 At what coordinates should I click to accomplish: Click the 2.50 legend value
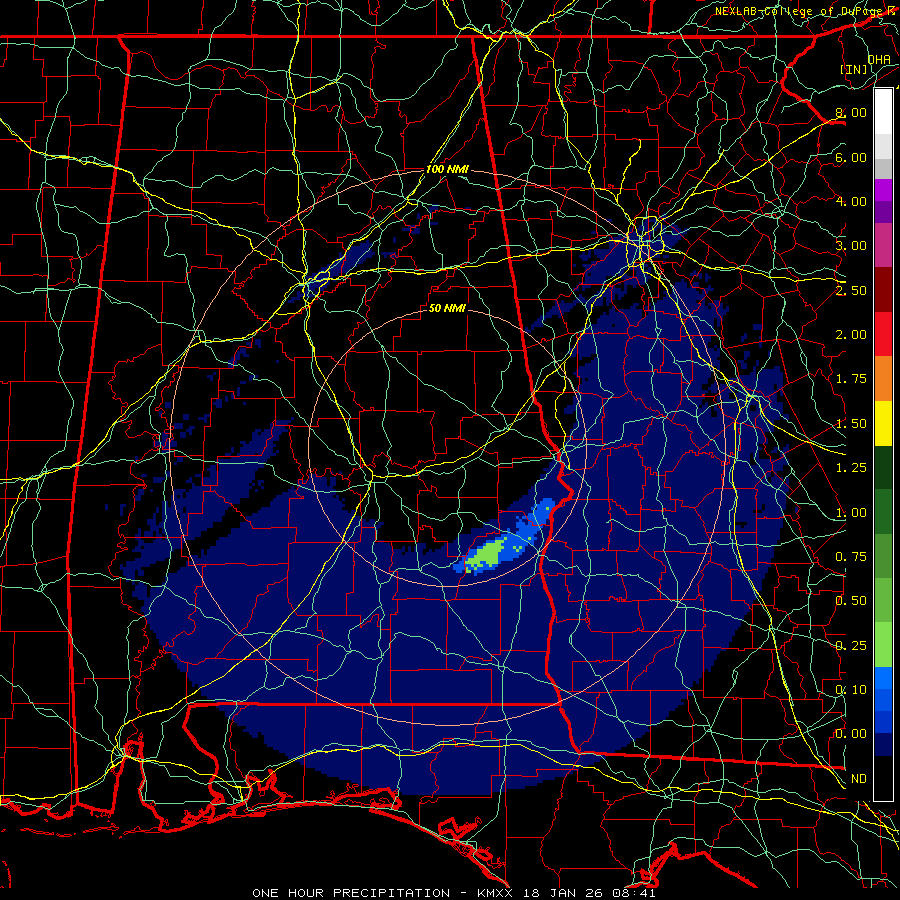click(x=851, y=290)
